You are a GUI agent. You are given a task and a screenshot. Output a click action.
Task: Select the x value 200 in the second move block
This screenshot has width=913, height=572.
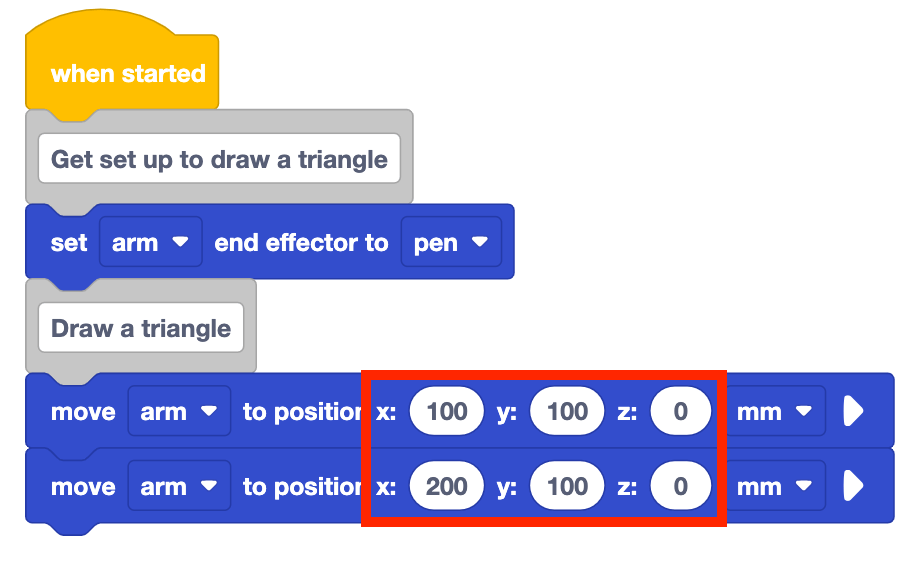point(447,487)
